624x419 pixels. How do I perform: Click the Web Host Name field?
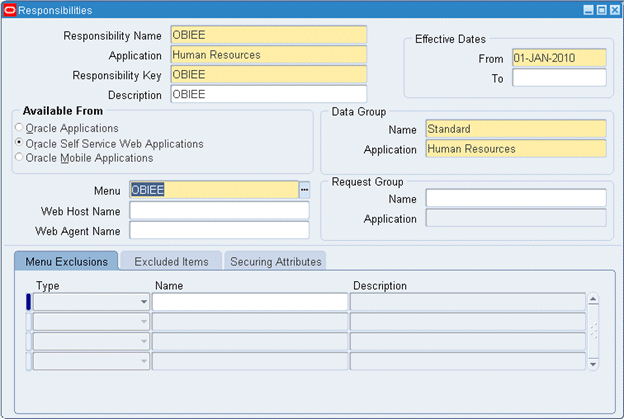click(219, 210)
